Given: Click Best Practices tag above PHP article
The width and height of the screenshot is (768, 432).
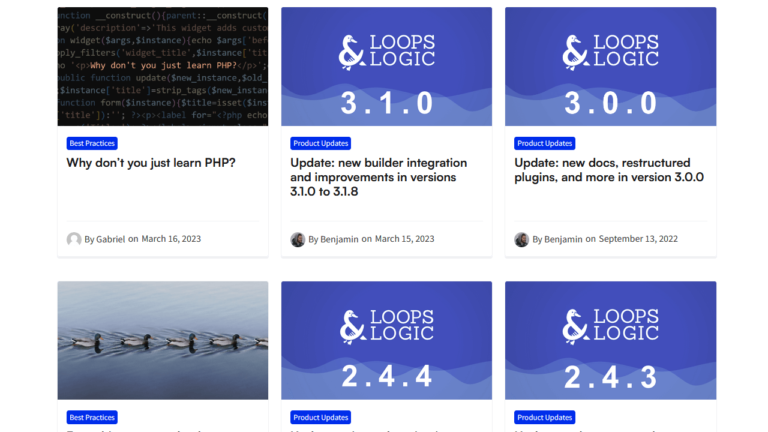Looking at the screenshot, I should pyautogui.click(x=92, y=143).
